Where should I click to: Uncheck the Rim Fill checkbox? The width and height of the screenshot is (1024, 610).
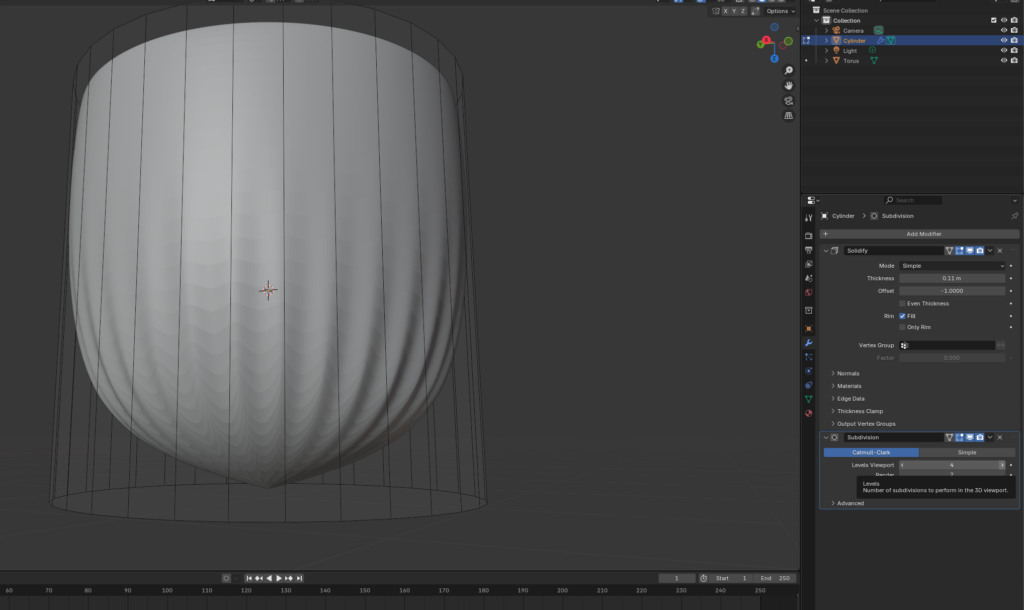pyautogui.click(x=902, y=316)
